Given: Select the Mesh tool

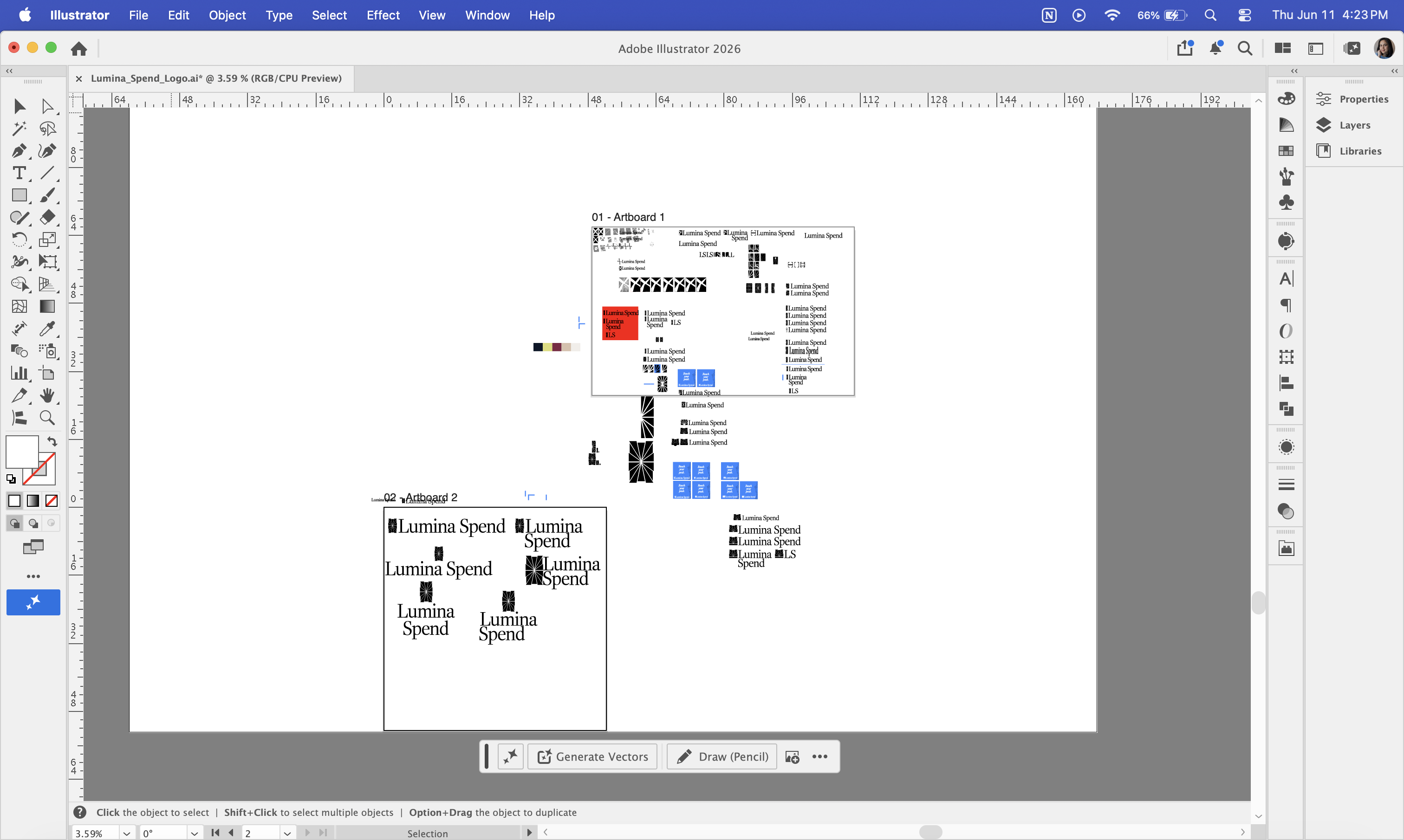Looking at the screenshot, I should (x=19, y=306).
